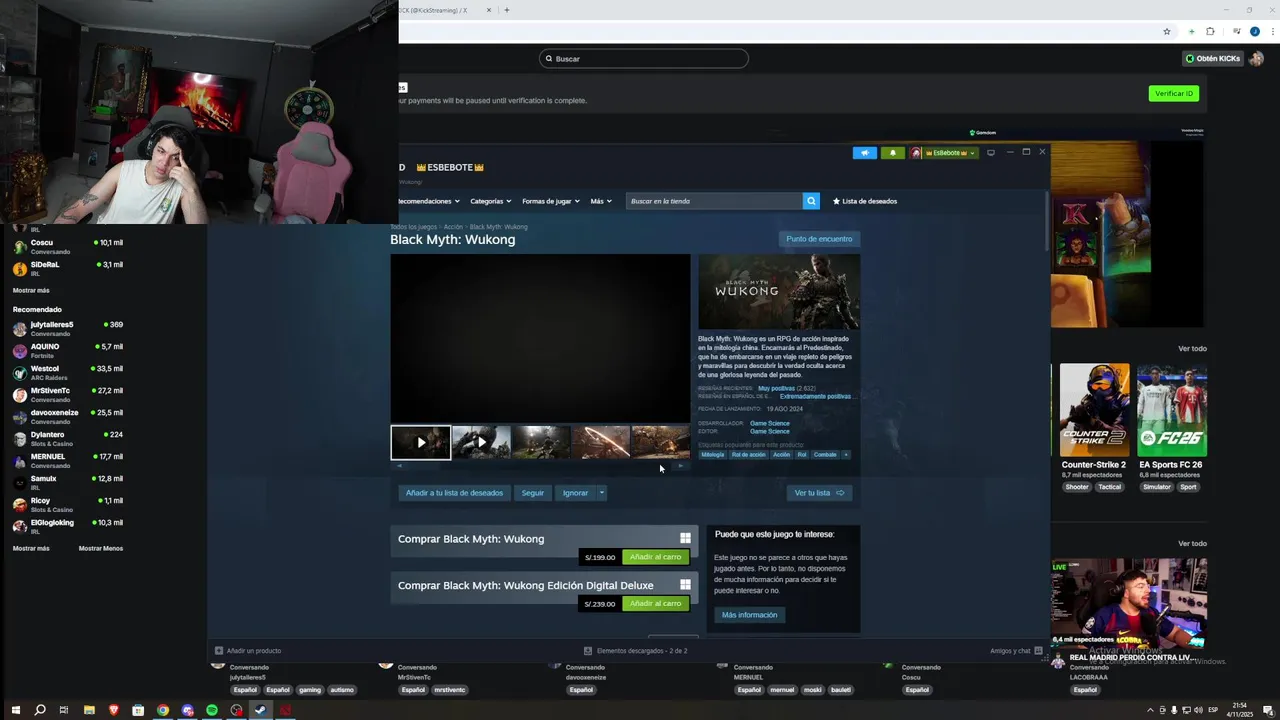This screenshot has height=720, width=1280.
Task: Click the store search magnifier button
Action: (811, 201)
